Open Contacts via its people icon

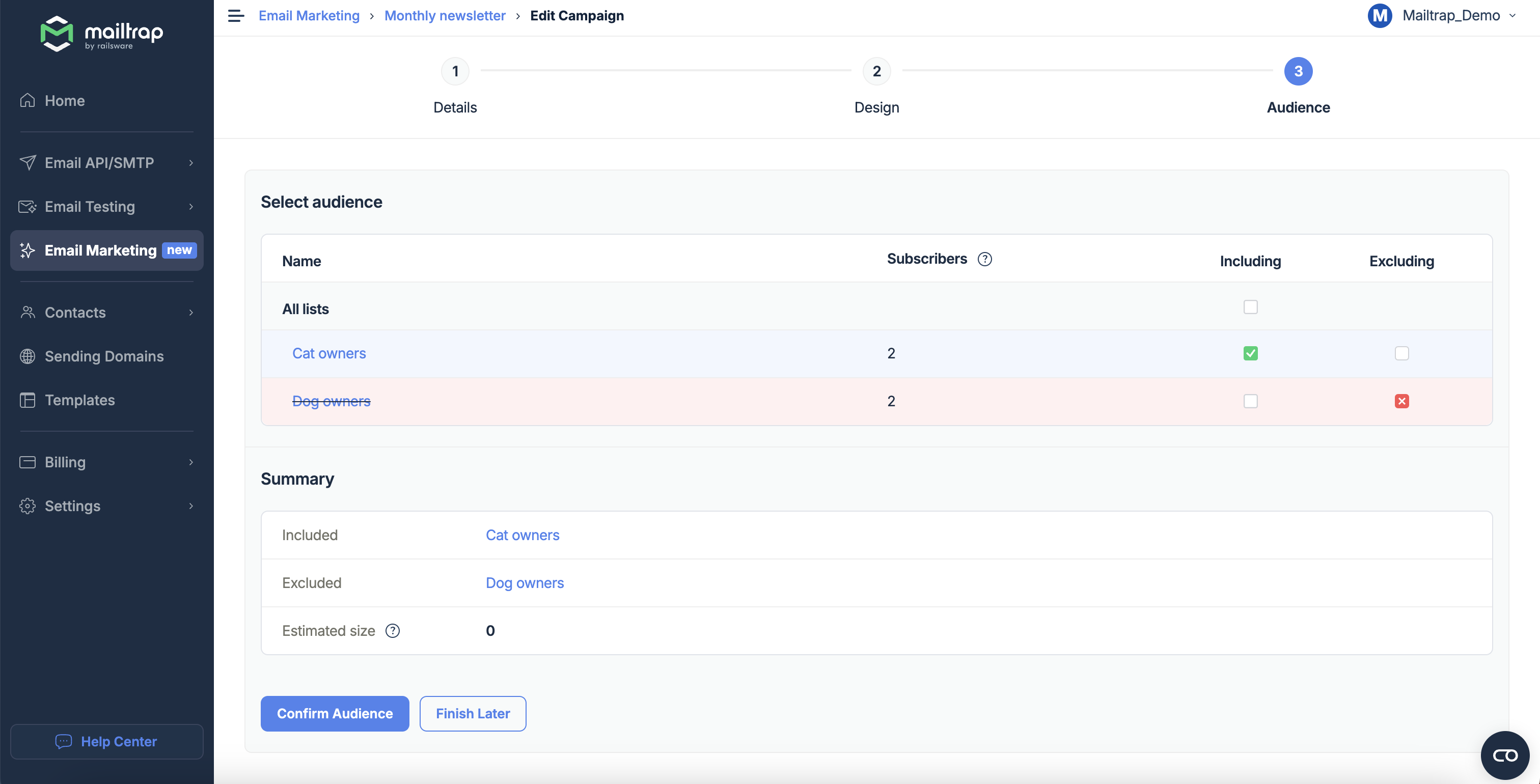28,312
